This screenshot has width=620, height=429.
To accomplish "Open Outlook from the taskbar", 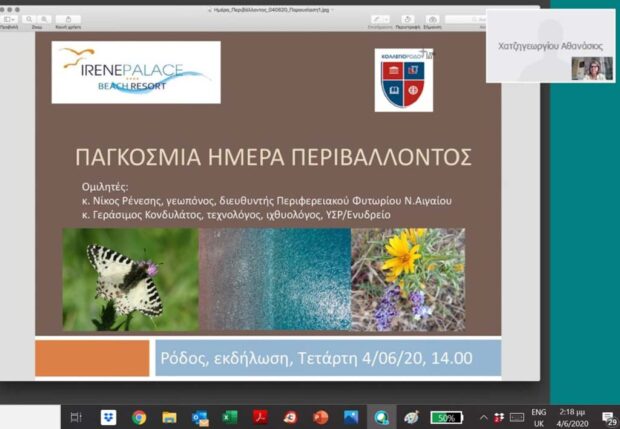I will coord(200,418).
